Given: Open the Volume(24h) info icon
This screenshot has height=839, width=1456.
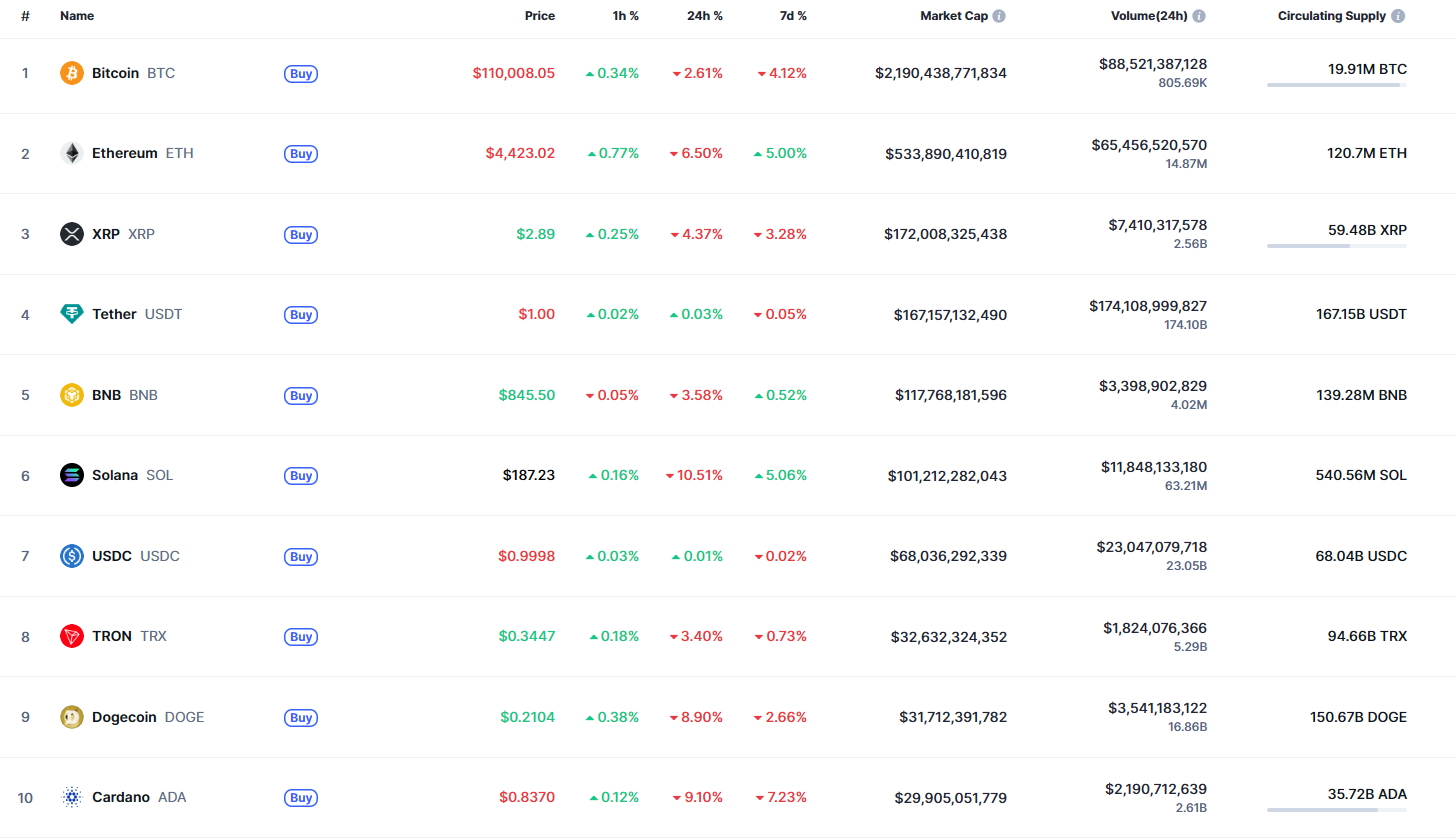Looking at the screenshot, I should coord(1199,16).
